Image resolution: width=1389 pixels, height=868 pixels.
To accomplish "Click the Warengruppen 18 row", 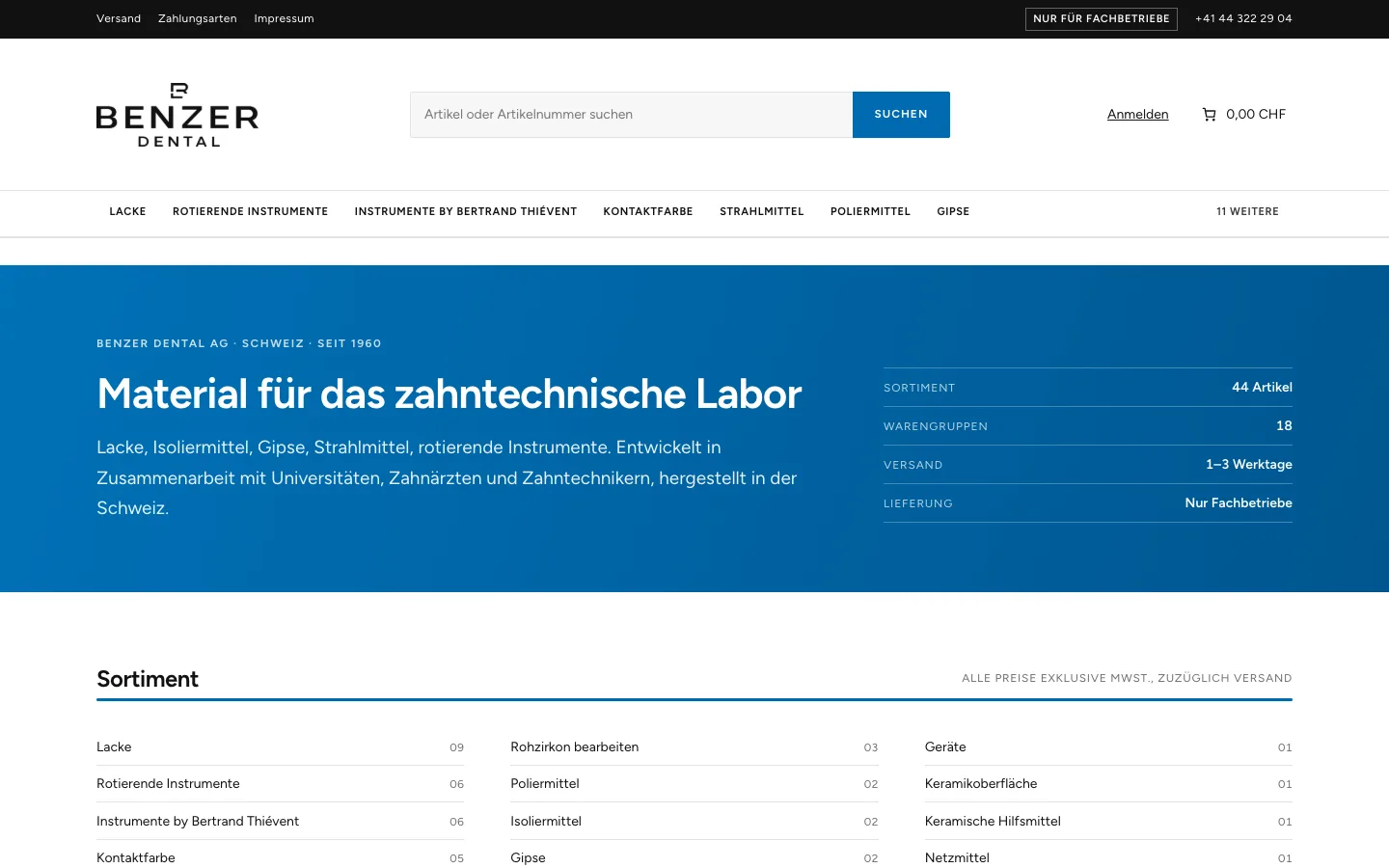I will tap(1088, 426).
